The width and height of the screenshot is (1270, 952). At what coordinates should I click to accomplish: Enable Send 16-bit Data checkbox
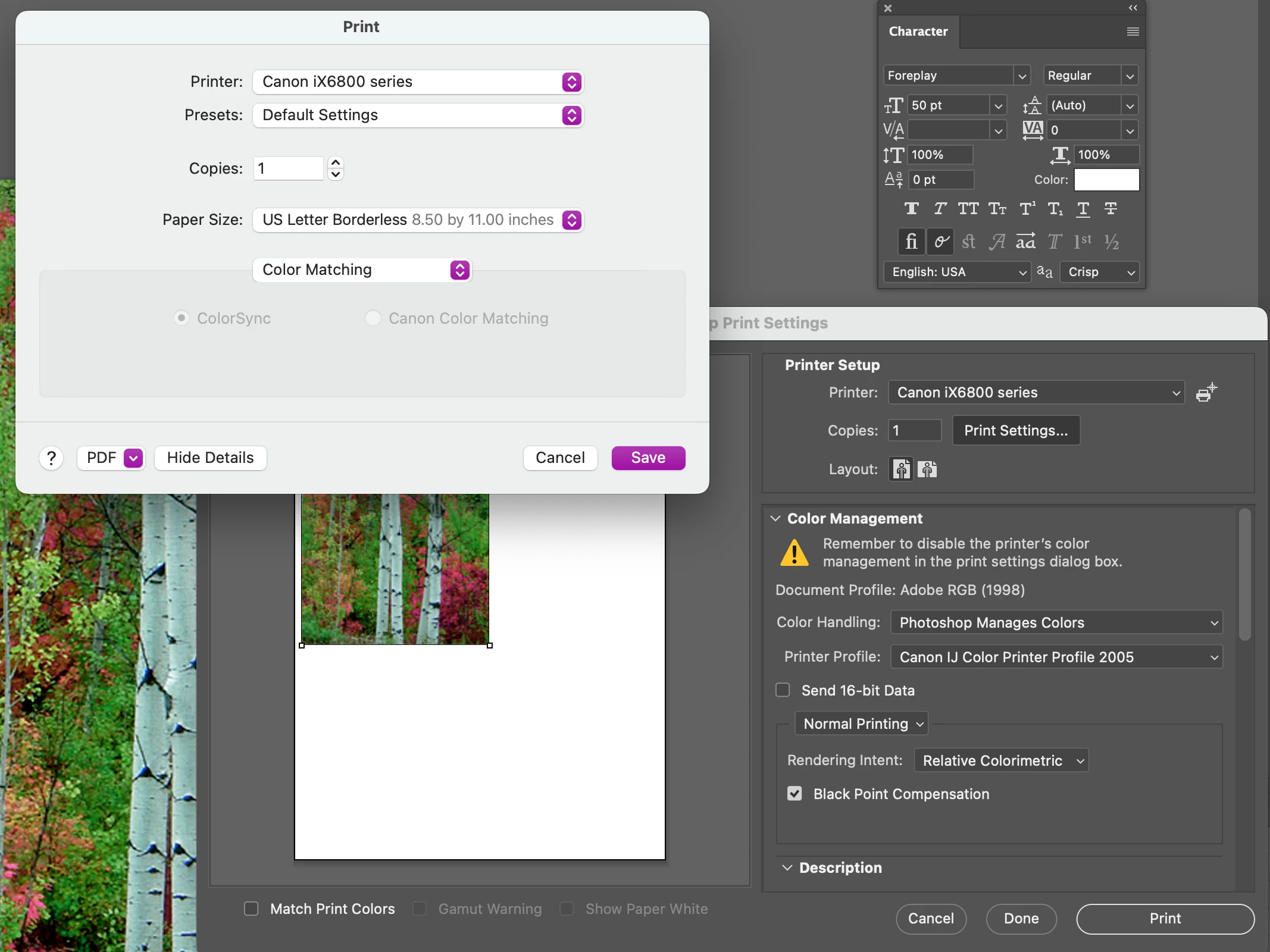tap(783, 690)
